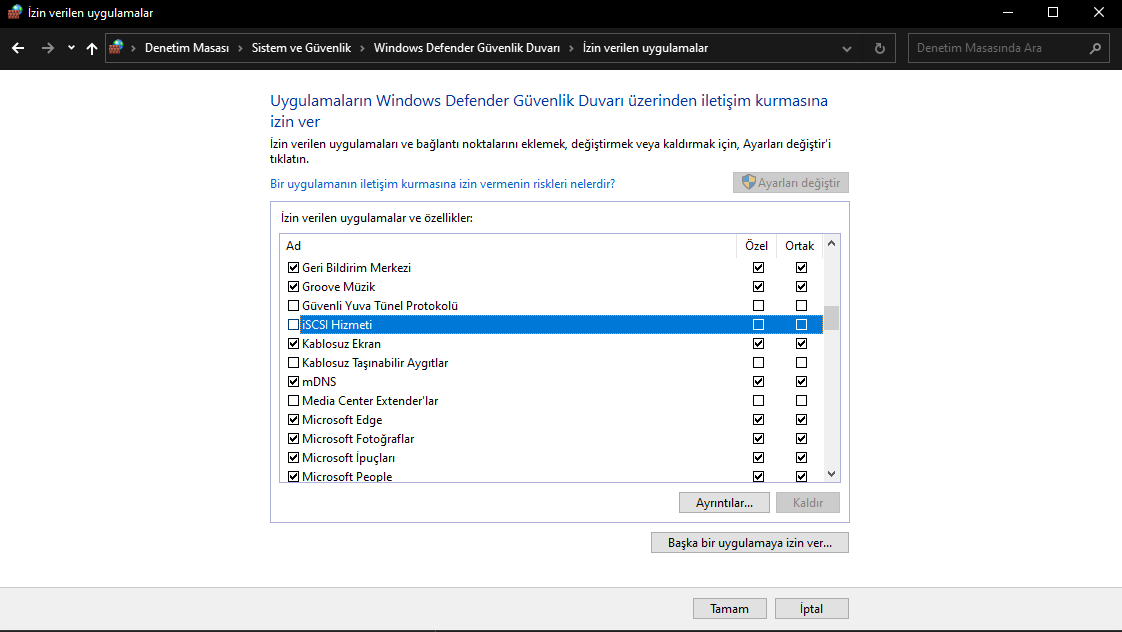
Task: Toggle Groove Müzik name checkbox
Action: click(x=293, y=286)
